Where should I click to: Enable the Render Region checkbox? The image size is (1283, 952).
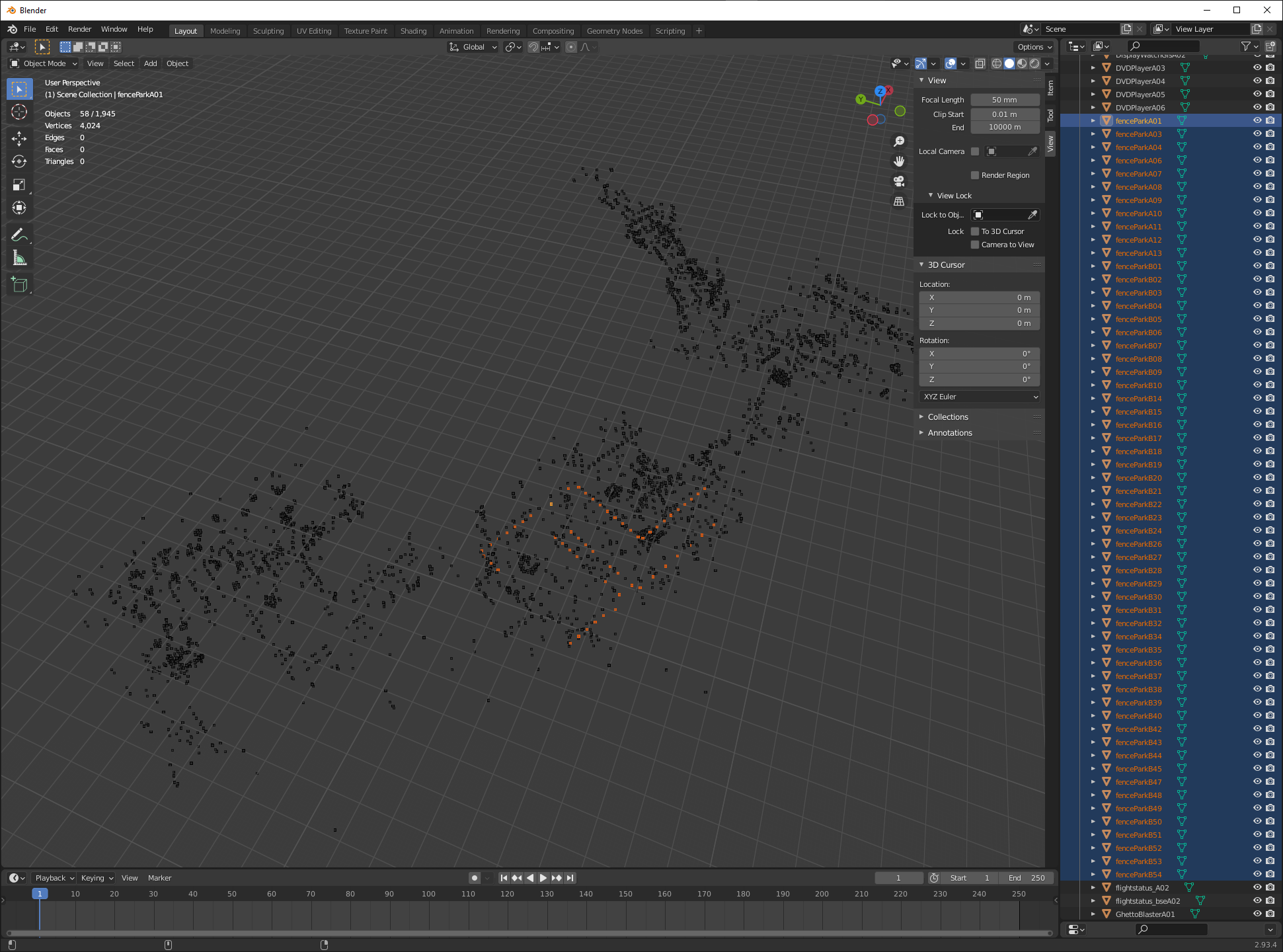975,175
